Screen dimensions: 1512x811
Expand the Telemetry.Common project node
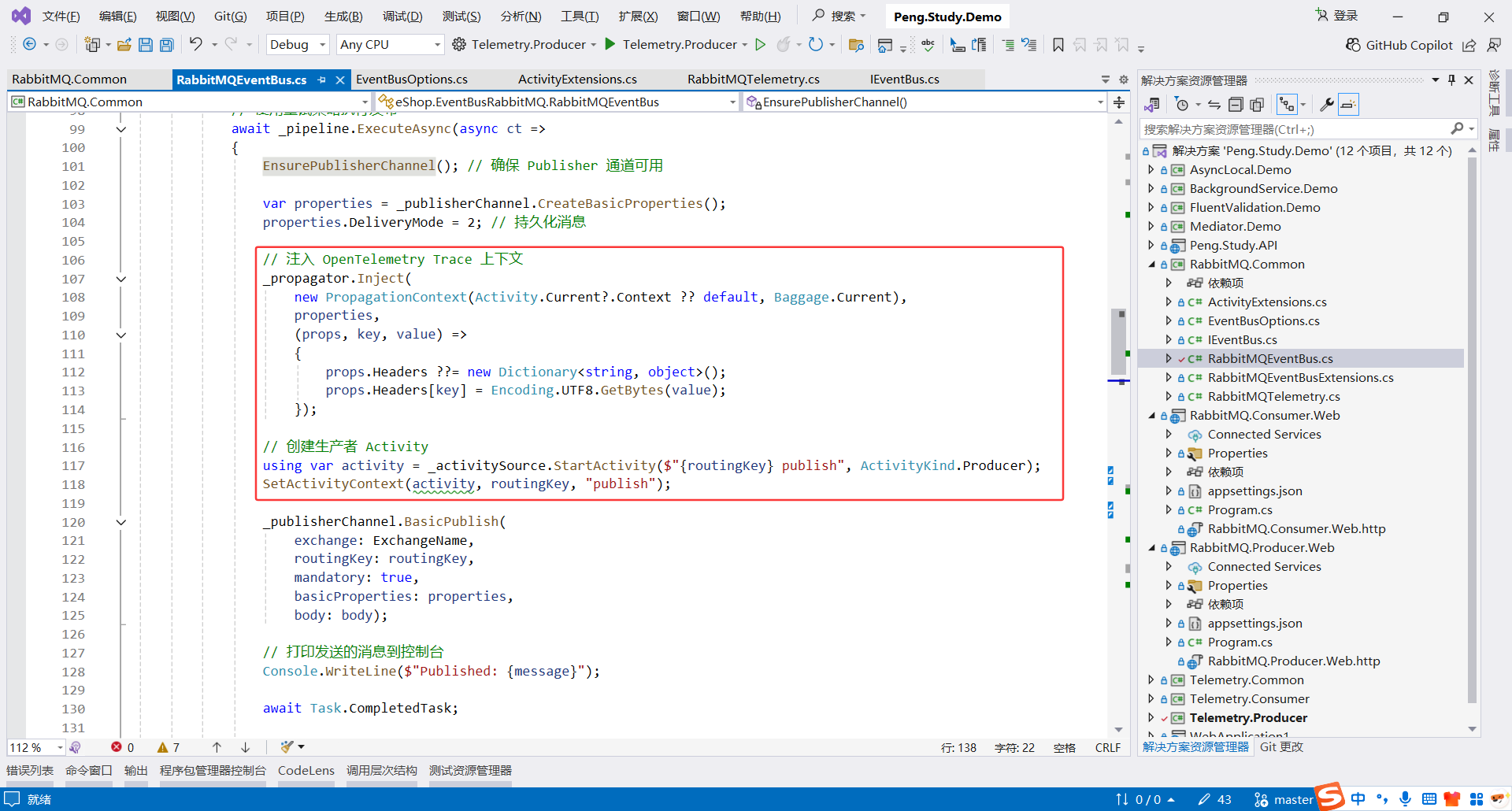click(1151, 680)
